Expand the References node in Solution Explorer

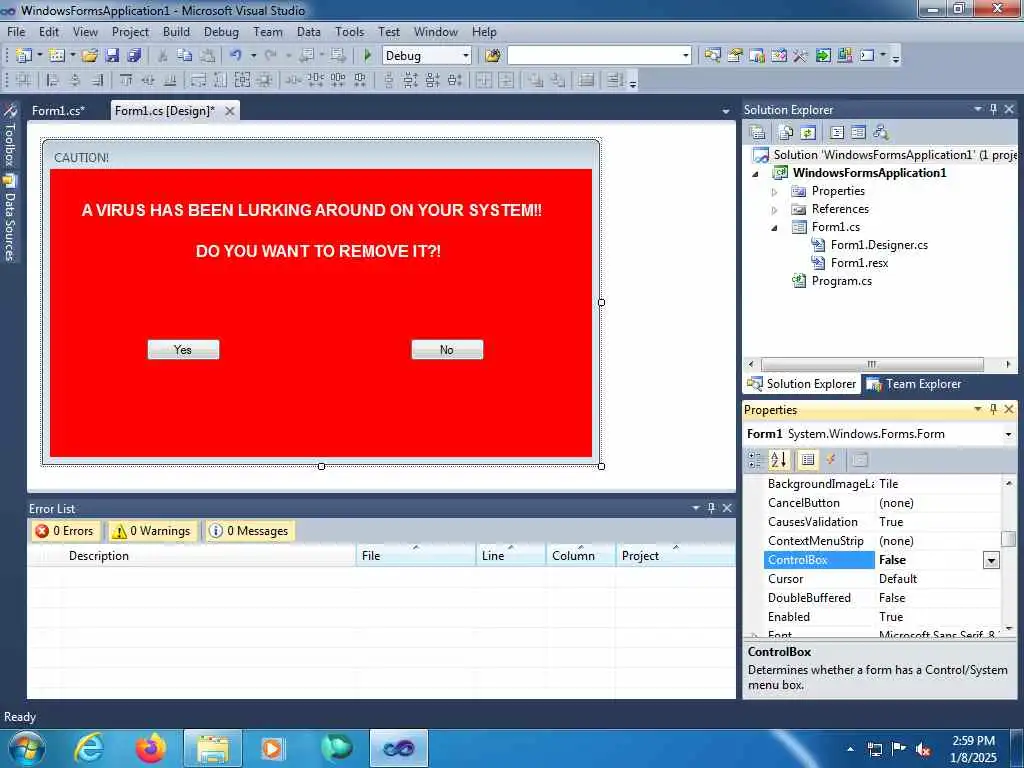tap(775, 210)
